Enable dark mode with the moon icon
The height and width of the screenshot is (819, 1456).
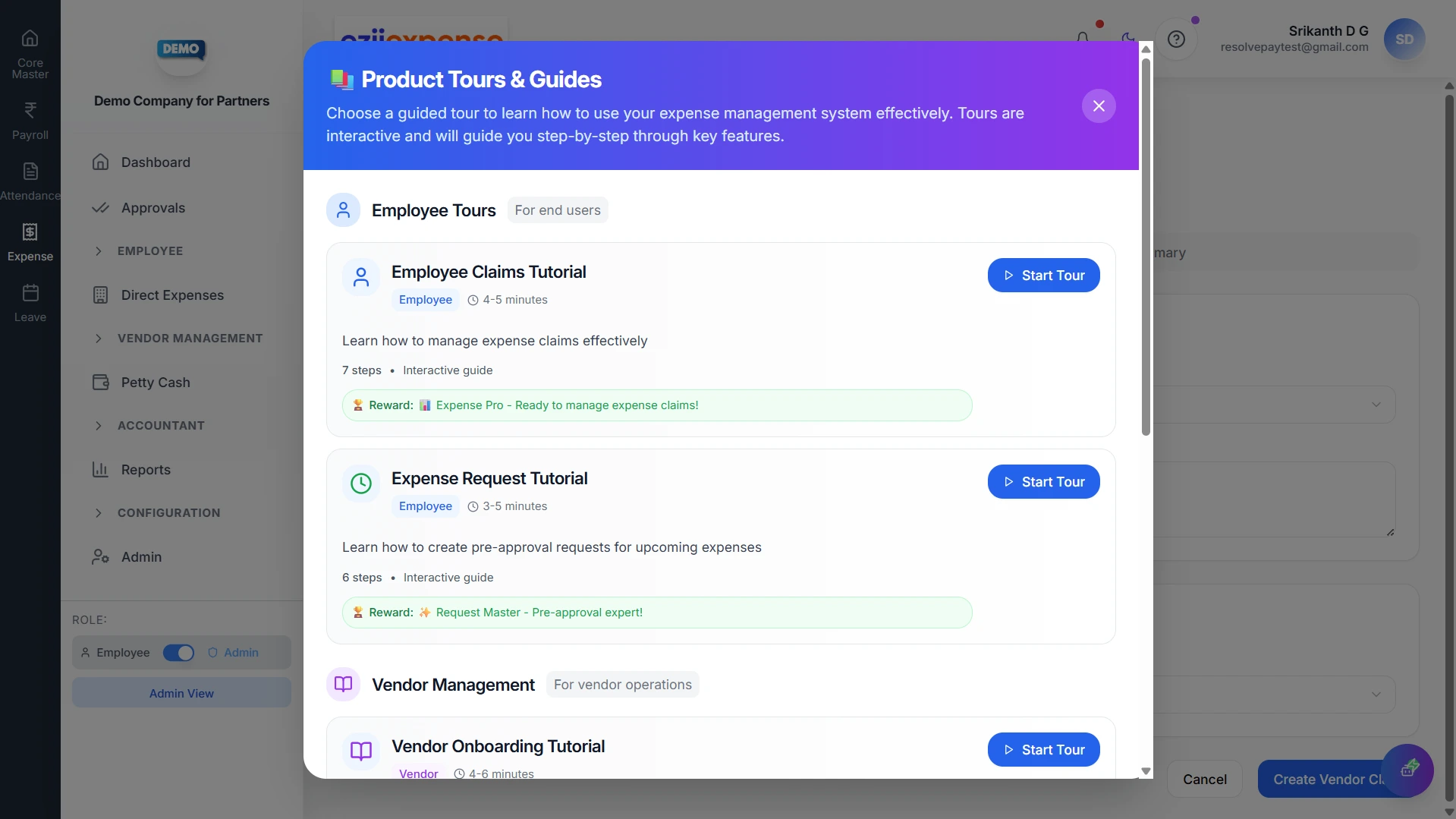pyautogui.click(x=1130, y=37)
